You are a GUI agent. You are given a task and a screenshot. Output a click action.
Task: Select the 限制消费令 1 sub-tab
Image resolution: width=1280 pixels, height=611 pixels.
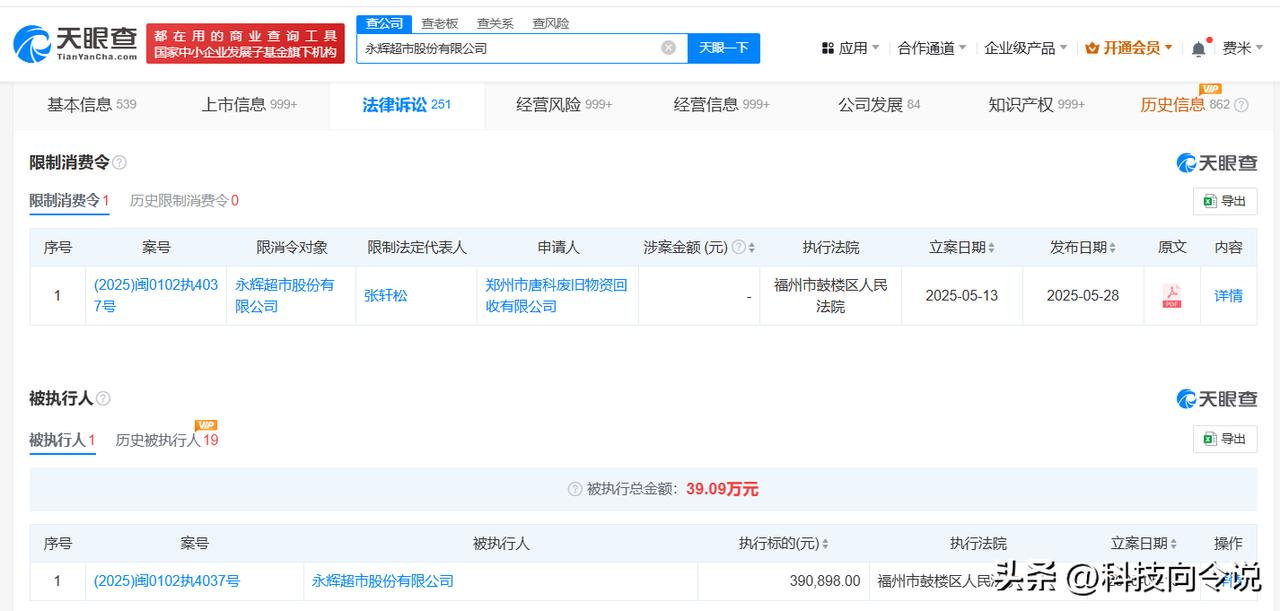click(x=69, y=201)
